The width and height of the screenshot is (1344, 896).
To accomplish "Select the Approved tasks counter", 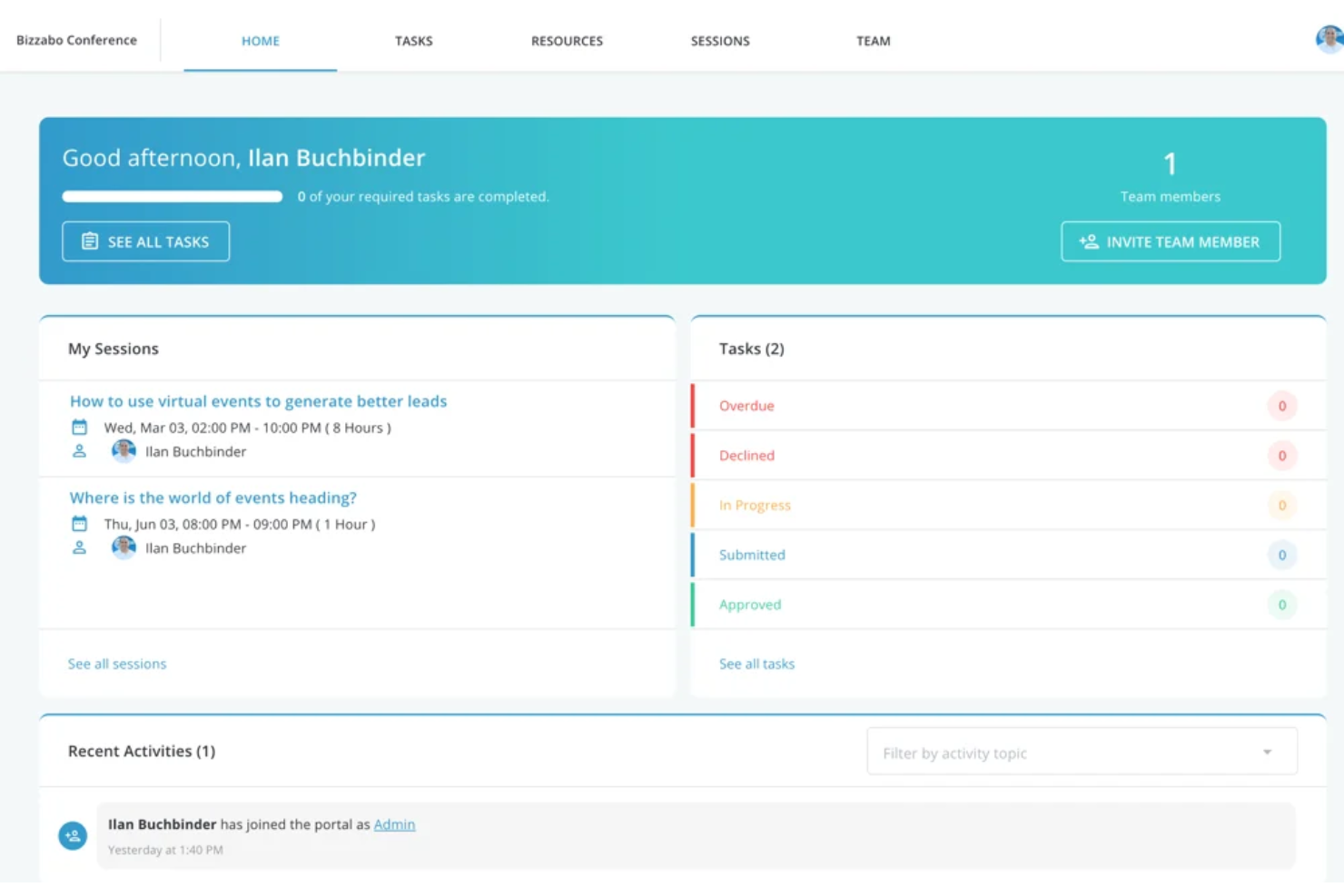I will (1282, 604).
